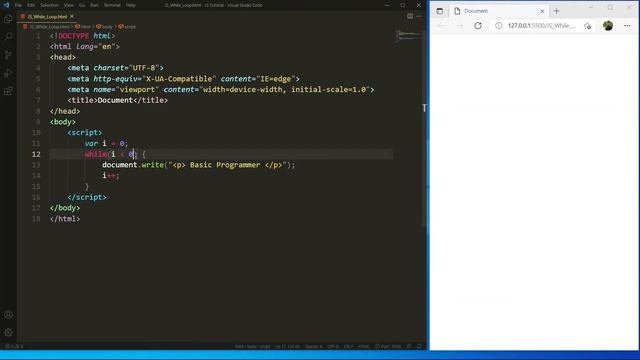Open a new tab in Edge

tap(556, 11)
